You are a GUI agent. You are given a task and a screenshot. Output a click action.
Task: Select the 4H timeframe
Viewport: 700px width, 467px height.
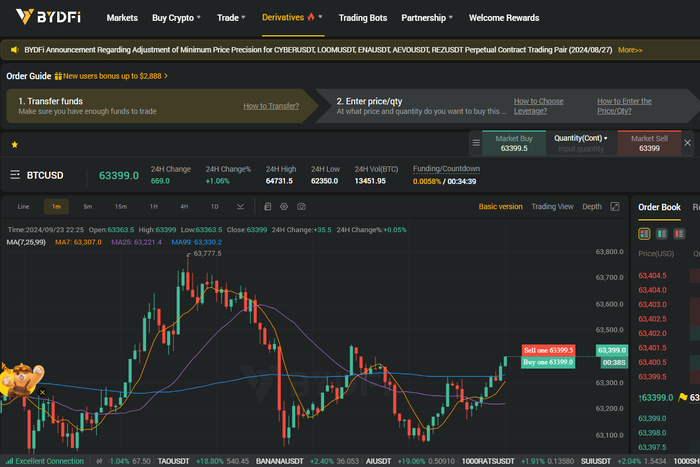click(x=184, y=207)
